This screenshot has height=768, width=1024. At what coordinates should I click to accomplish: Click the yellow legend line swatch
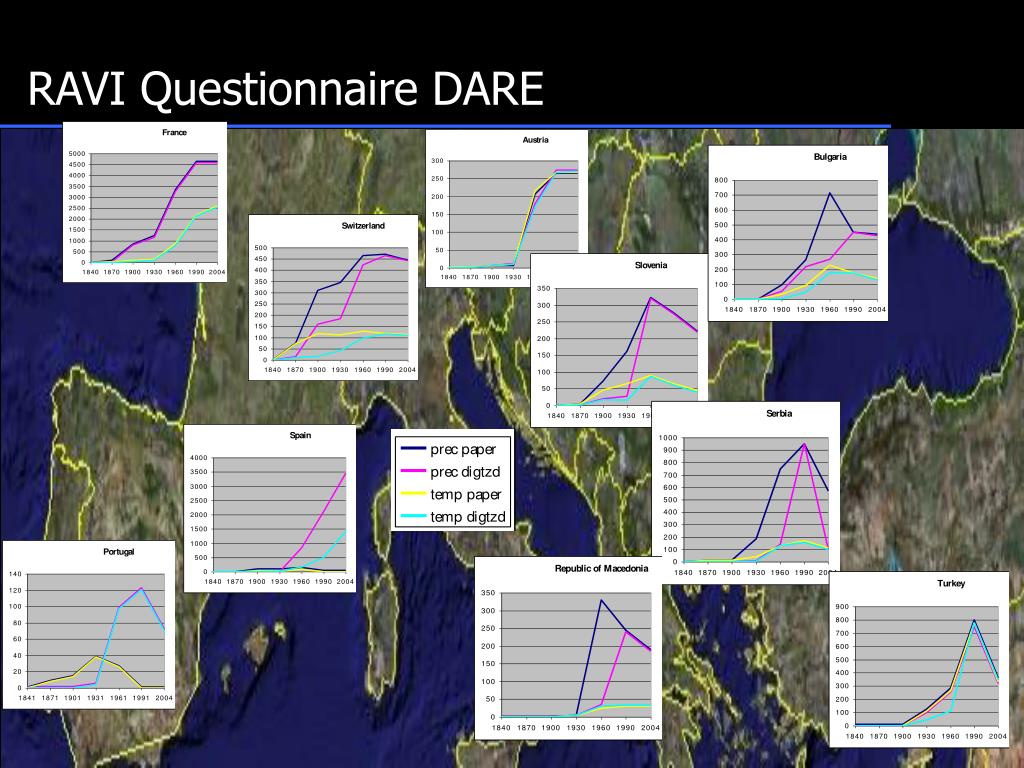click(x=413, y=494)
